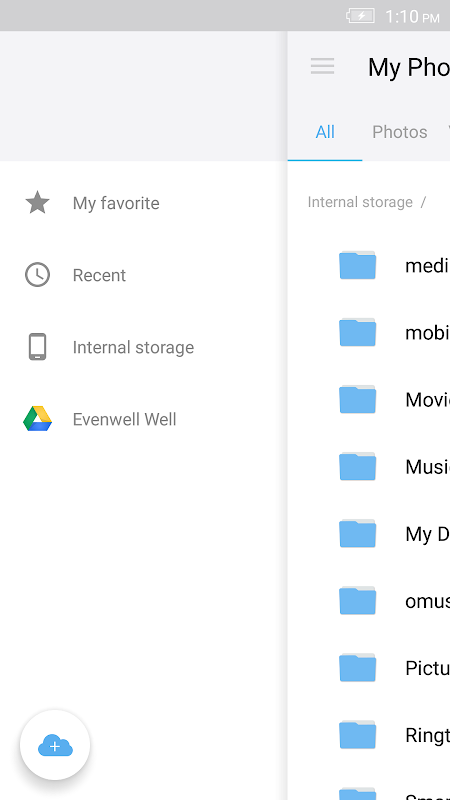Open the hamburger menu icon

click(x=322, y=66)
